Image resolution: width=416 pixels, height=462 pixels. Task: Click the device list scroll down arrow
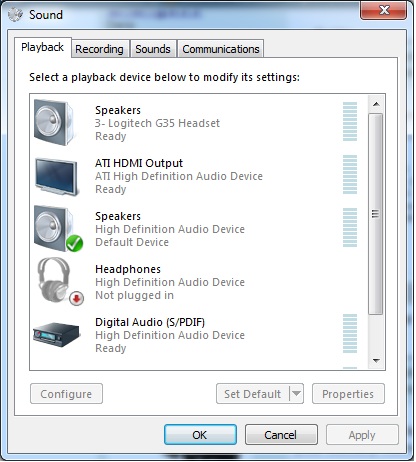[376, 361]
